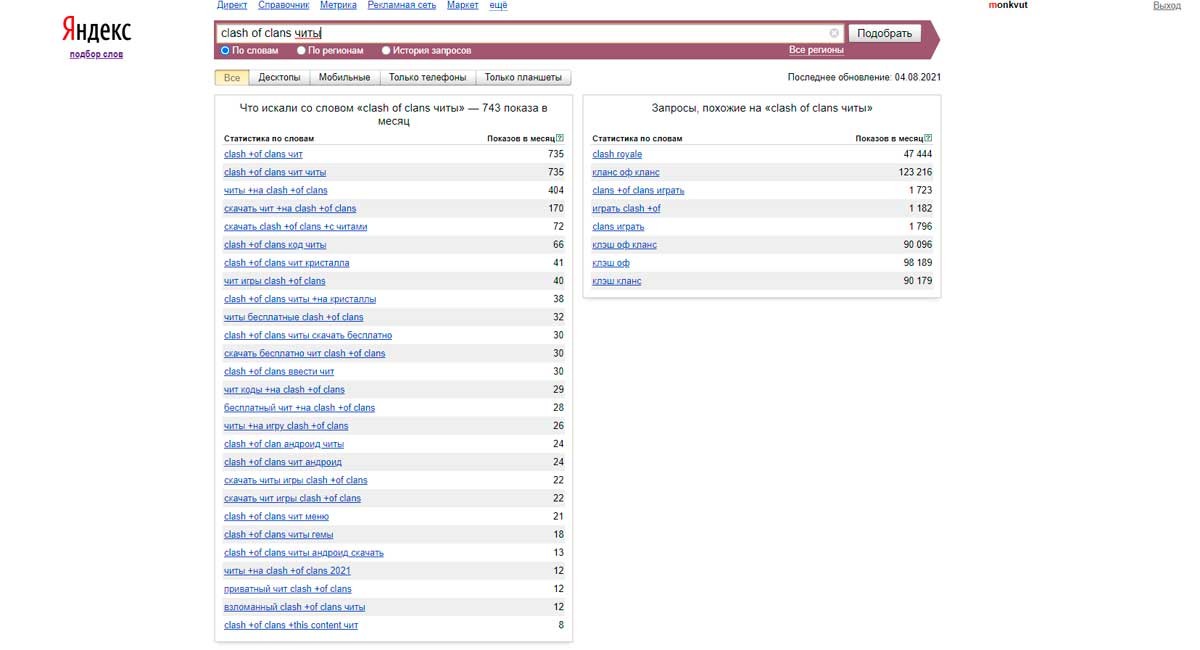Open similar query 'клэш оф'
This screenshot has width=1200, height=650.
point(611,263)
